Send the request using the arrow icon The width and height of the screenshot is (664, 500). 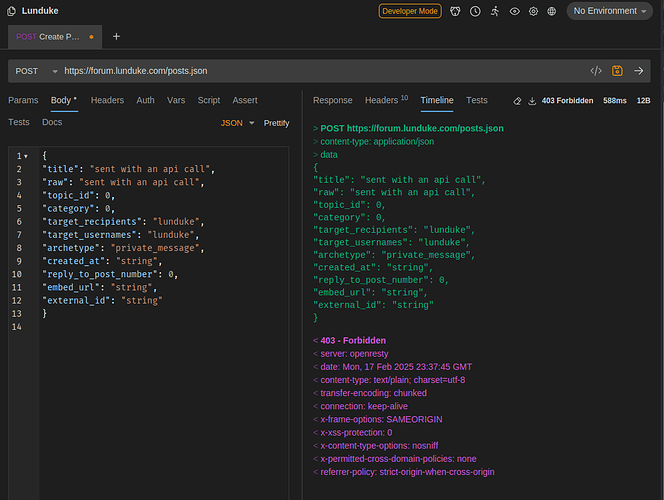click(639, 71)
